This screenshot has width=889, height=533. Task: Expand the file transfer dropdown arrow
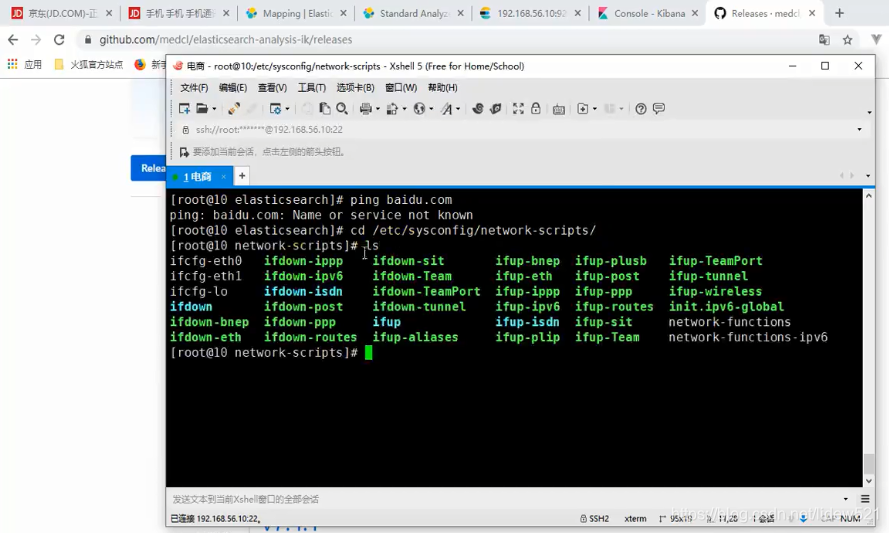pyautogui.click(x=404, y=109)
